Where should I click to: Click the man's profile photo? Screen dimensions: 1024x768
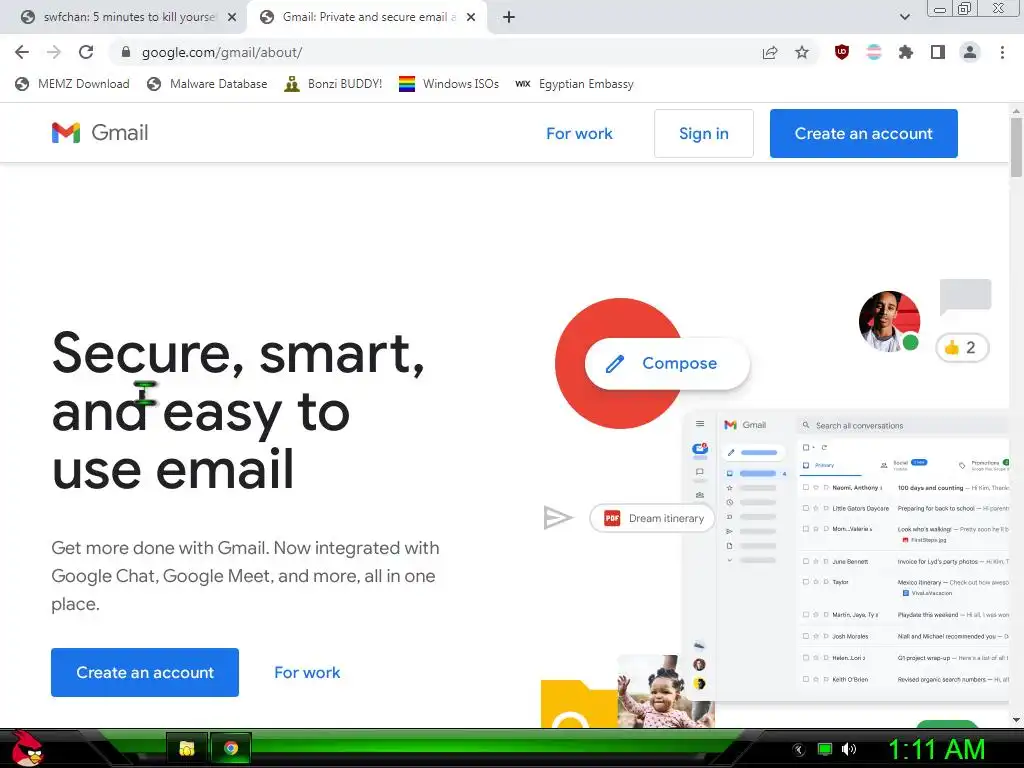point(889,321)
